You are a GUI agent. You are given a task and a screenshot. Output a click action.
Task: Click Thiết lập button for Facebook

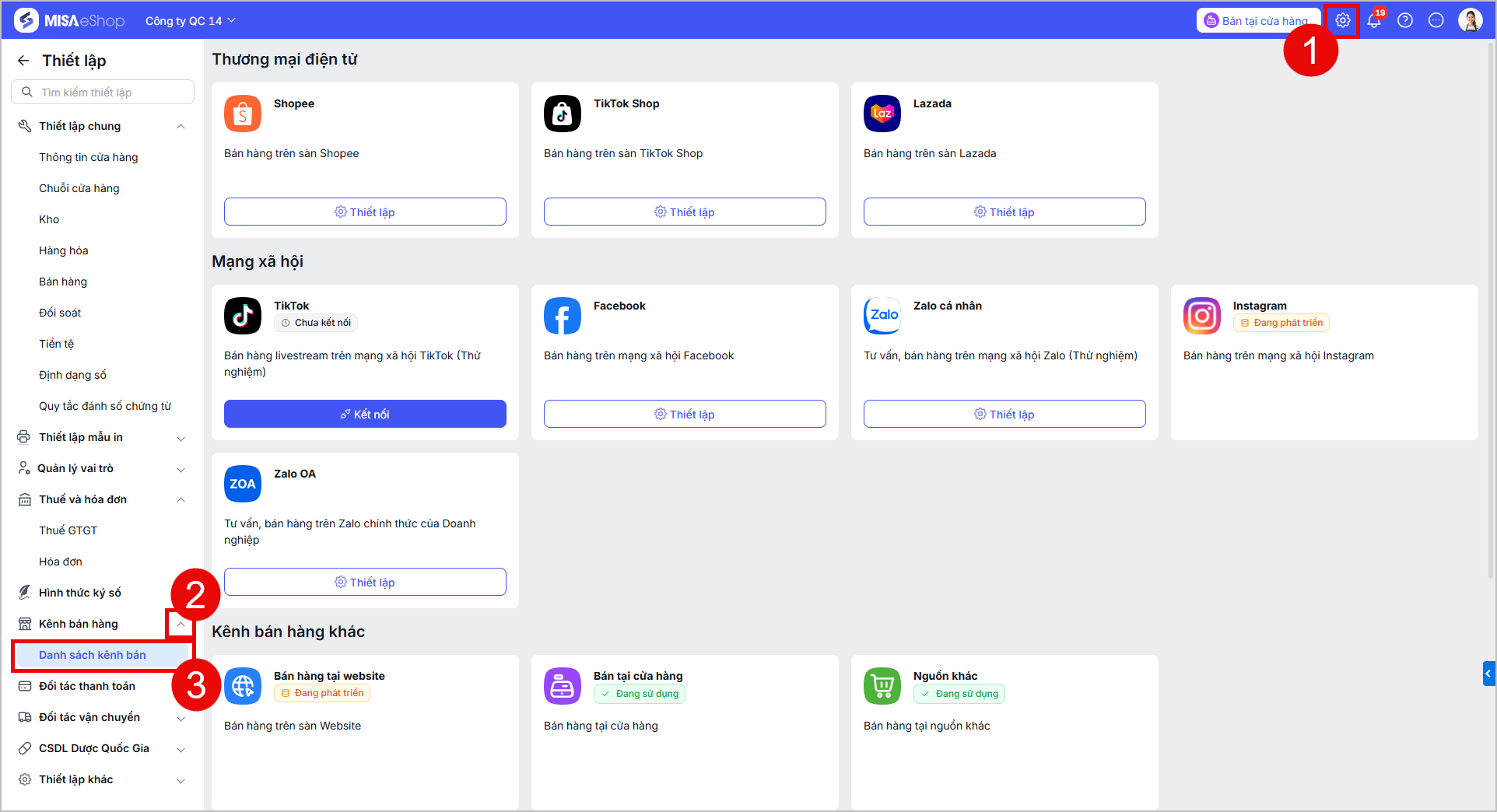[x=685, y=414]
